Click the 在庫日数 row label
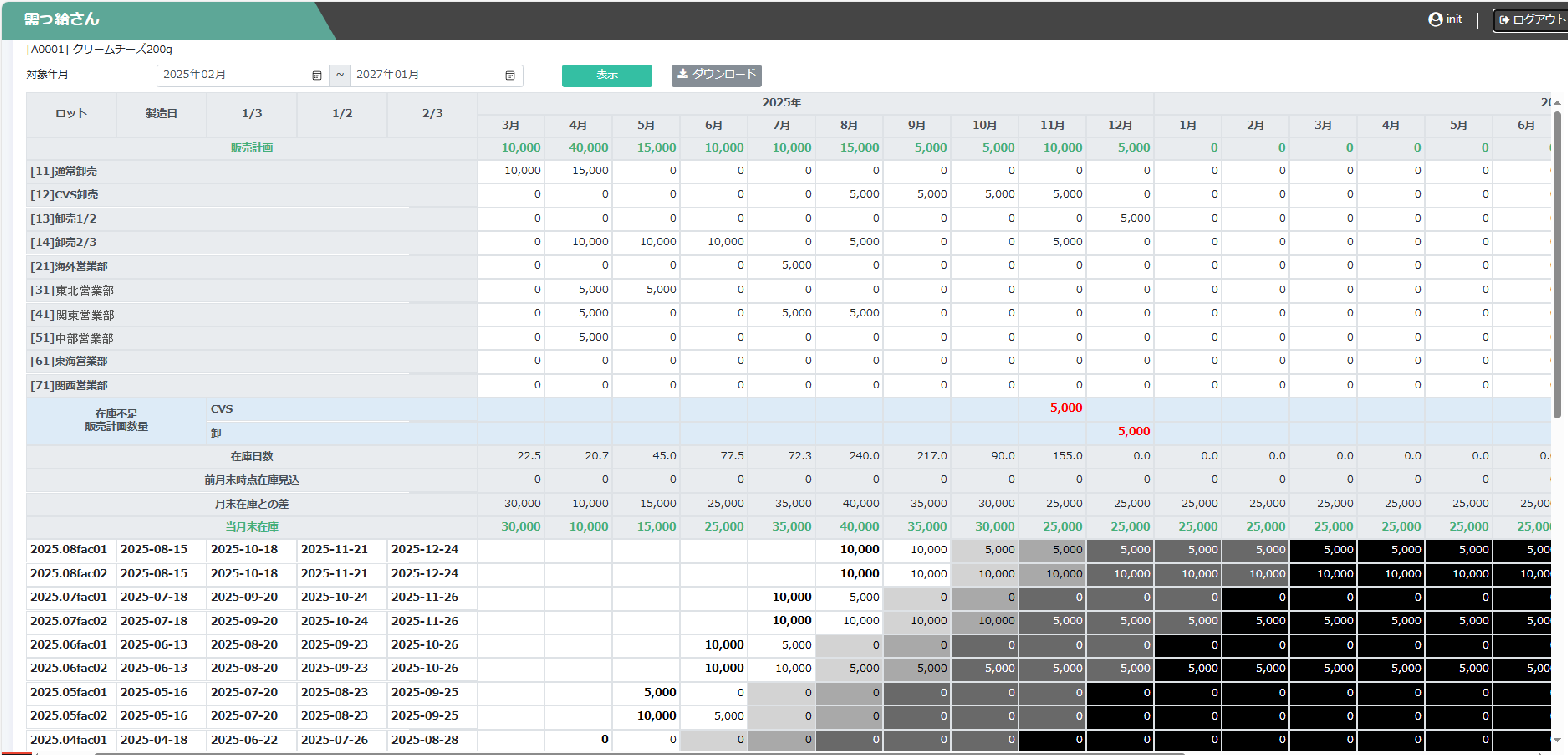This screenshot has width=1568, height=755. [x=251, y=457]
